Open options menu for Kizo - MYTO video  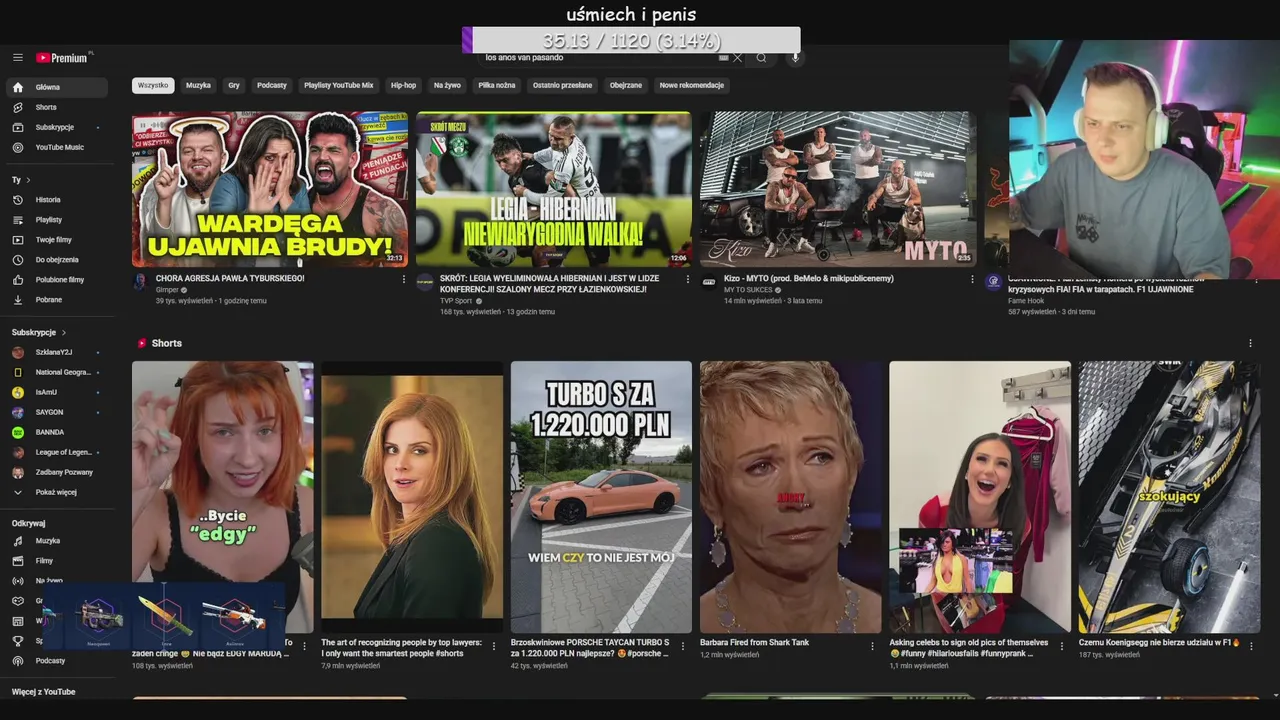[972, 280]
